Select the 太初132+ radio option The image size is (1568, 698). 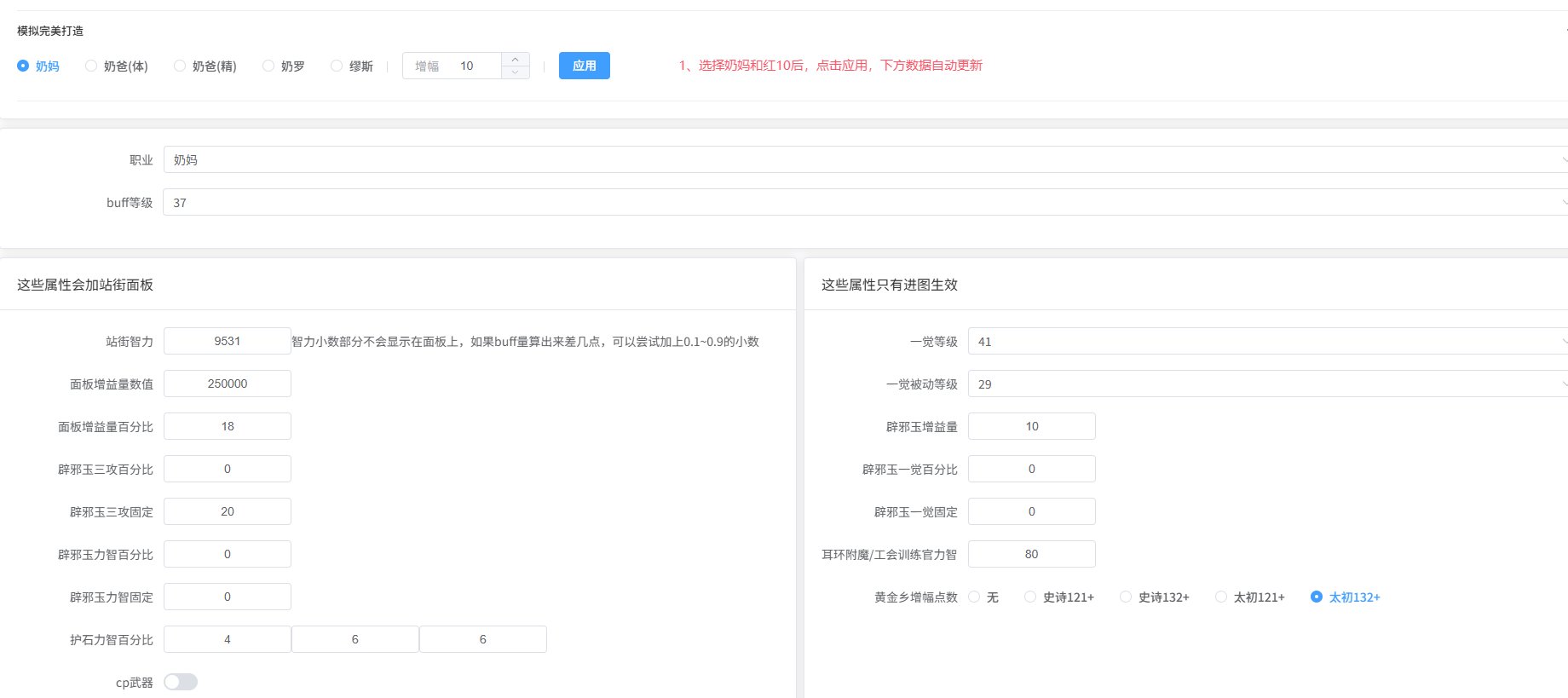[x=1346, y=597]
